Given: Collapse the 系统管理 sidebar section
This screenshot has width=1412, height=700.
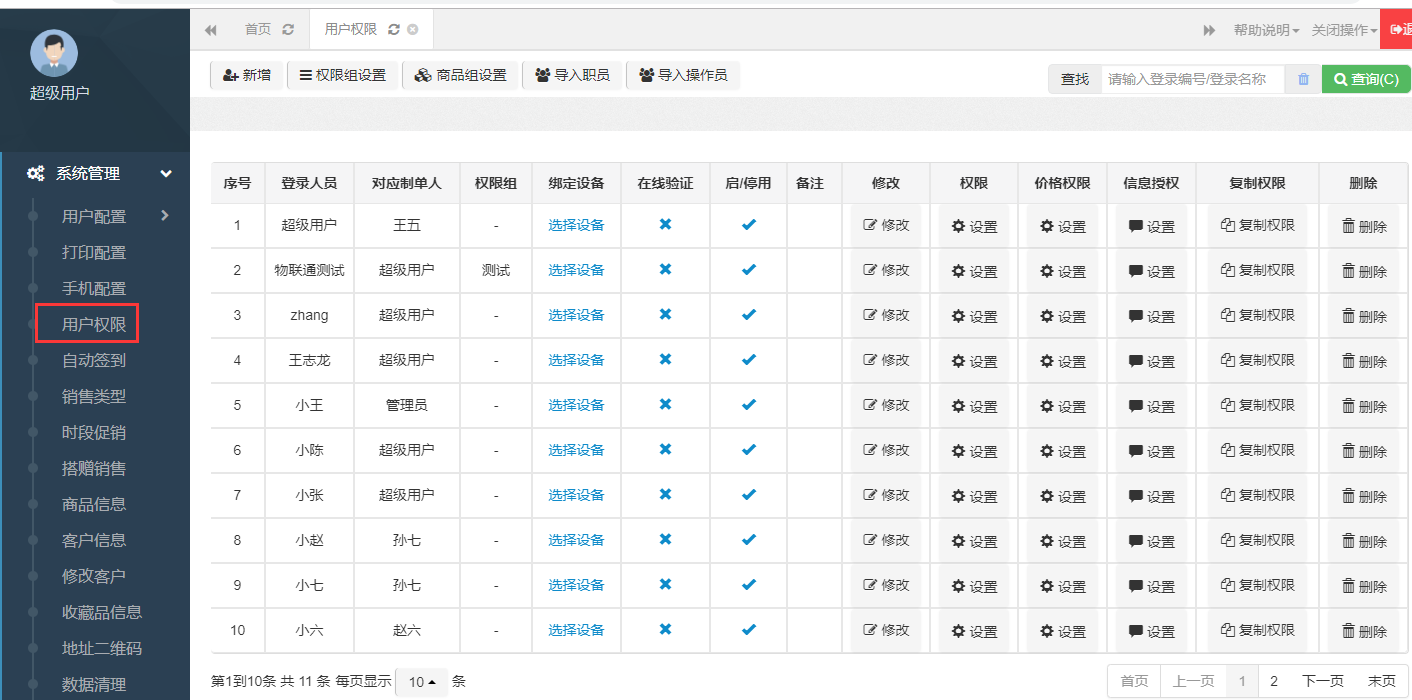Looking at the screenshot, I should point(166,174).
